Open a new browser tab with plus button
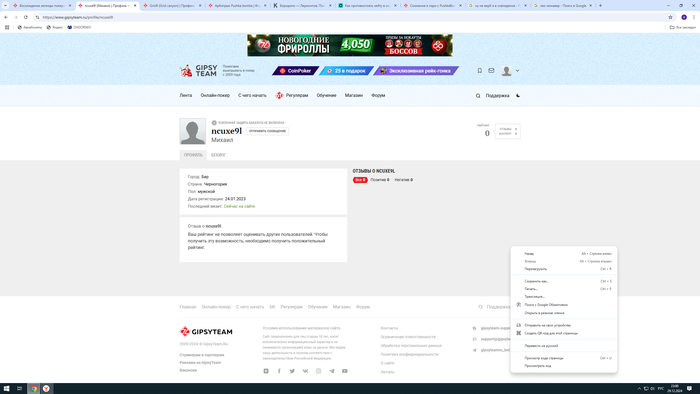Viewport: 700px width, 394px height. coord(600,5)
